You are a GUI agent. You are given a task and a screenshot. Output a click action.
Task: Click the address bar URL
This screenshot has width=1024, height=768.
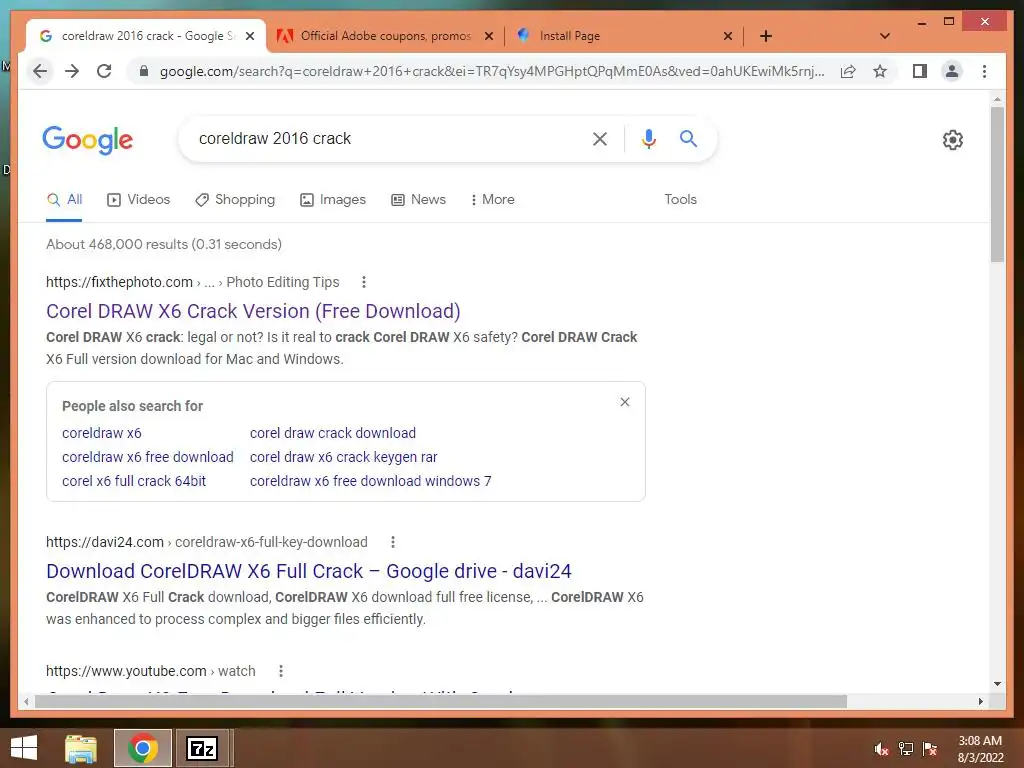(491, 71)
